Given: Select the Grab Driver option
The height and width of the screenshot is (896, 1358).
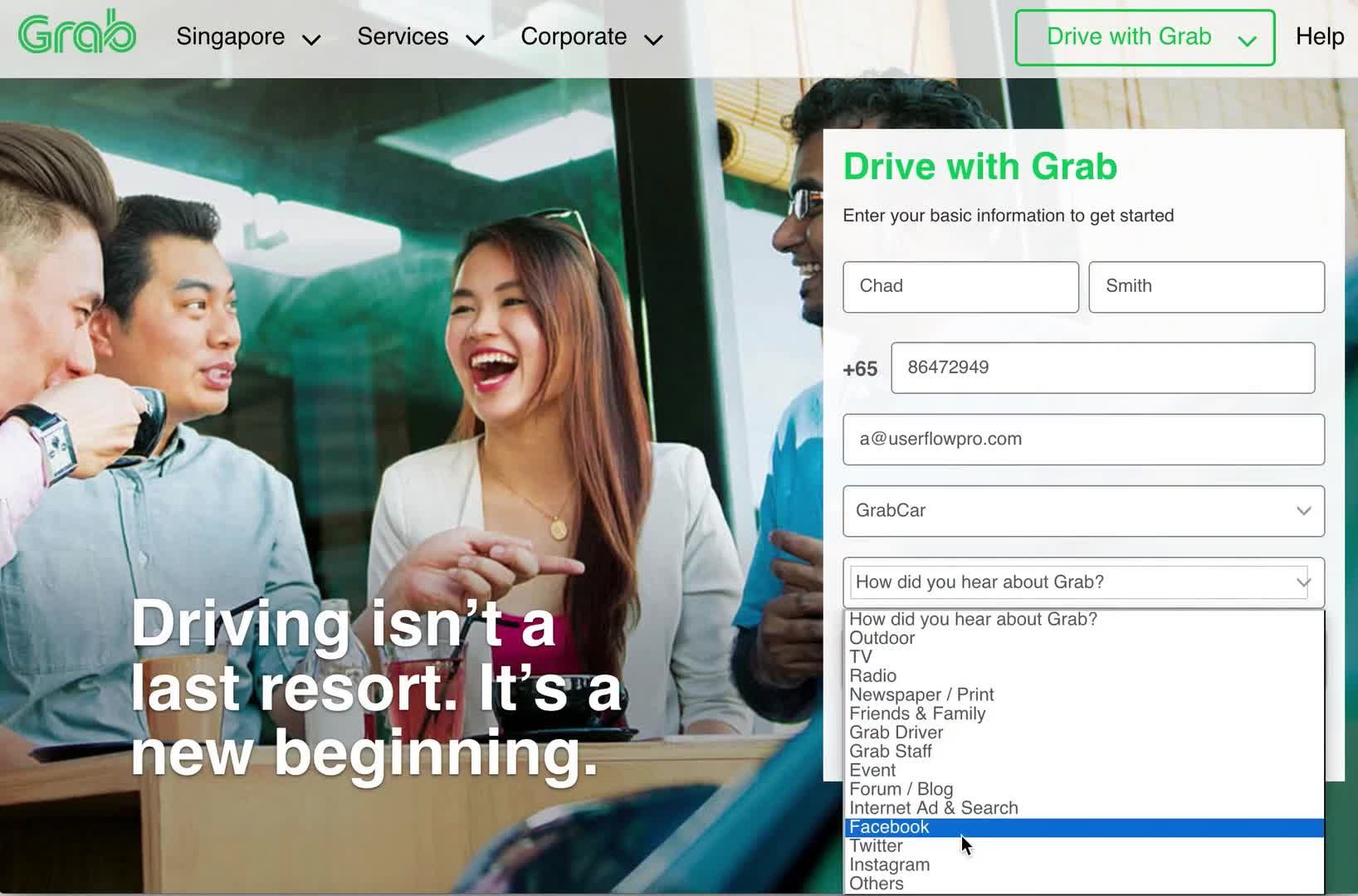Looking at the screenshot, I should (x=896, y=733).
